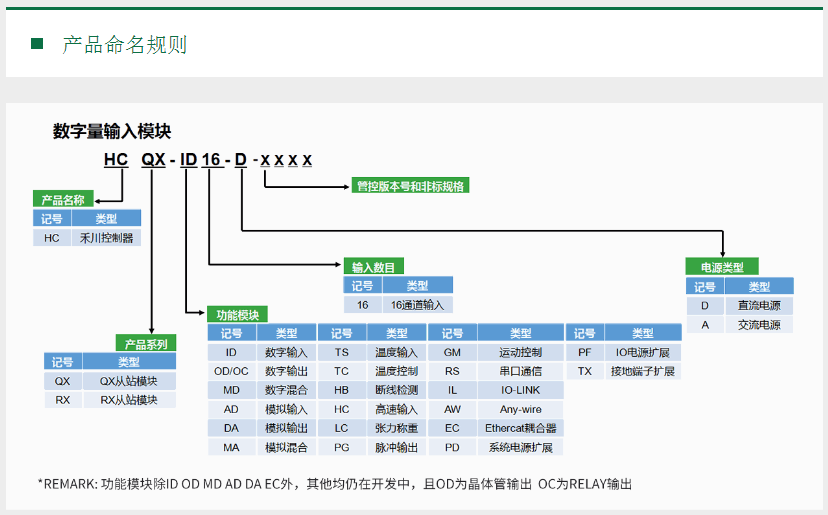Click the DA code cell
Screen dimensions: 828x515
point(231,428)
